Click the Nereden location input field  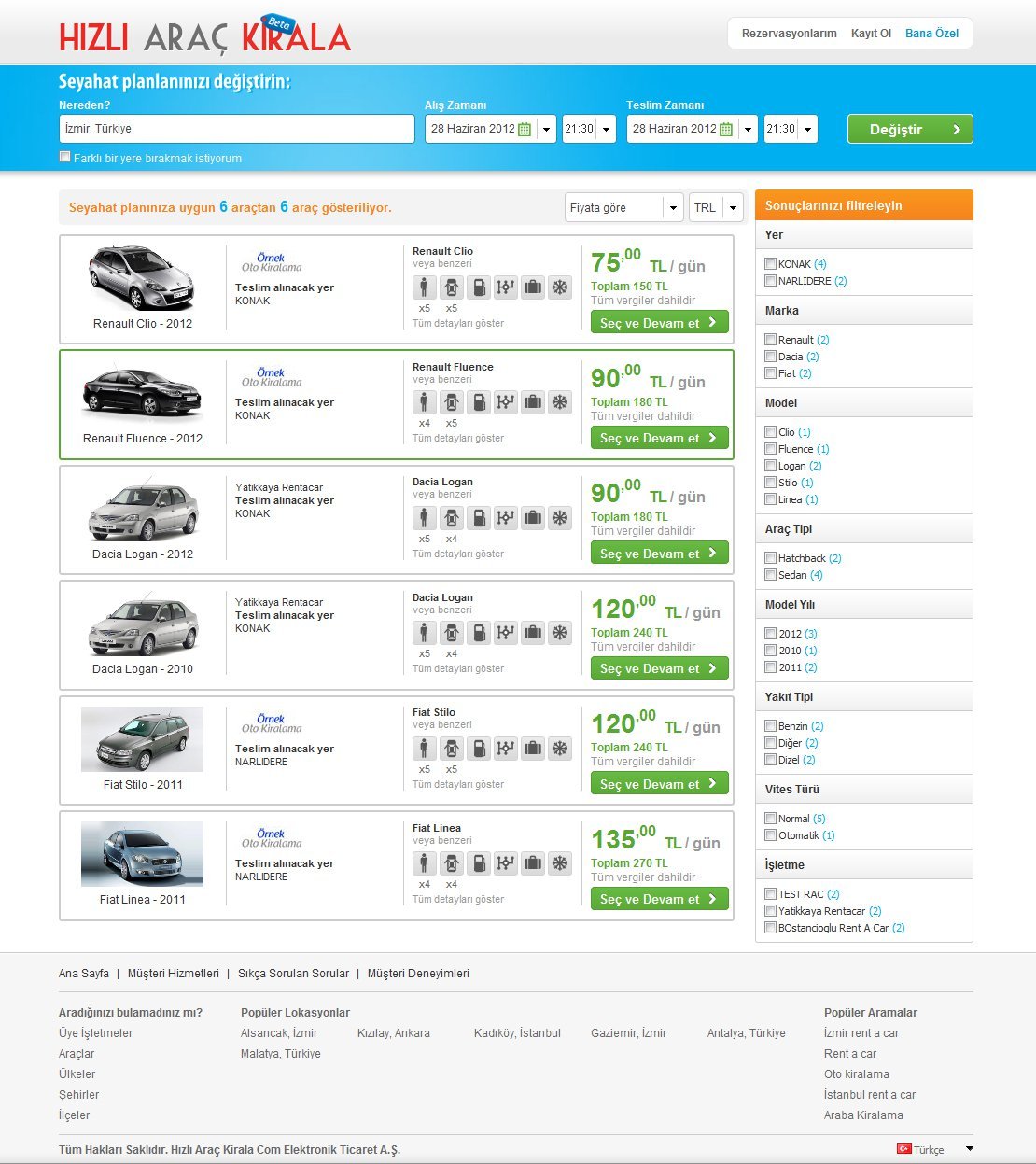tap(236, 129)
